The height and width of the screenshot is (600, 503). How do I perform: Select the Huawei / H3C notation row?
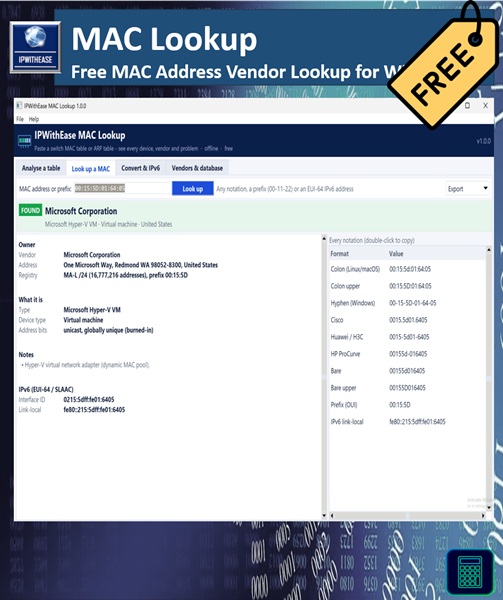(407, 337)
